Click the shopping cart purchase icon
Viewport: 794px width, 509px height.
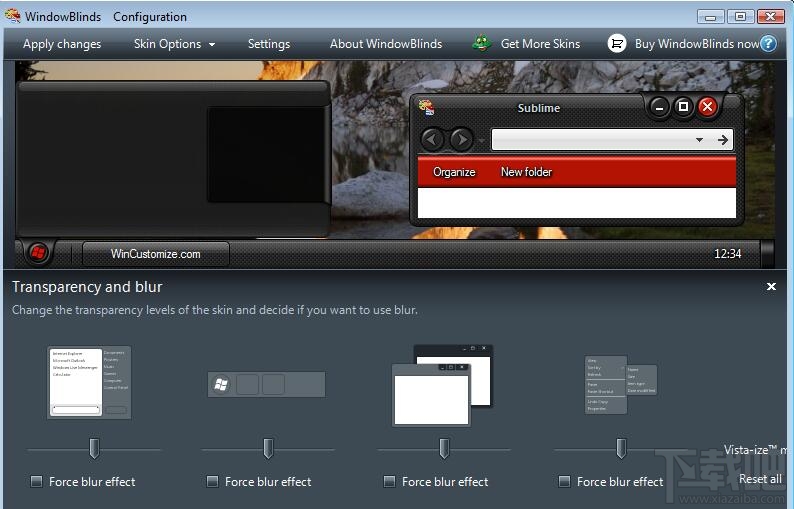pyautogui.click(x=616, y=44)
